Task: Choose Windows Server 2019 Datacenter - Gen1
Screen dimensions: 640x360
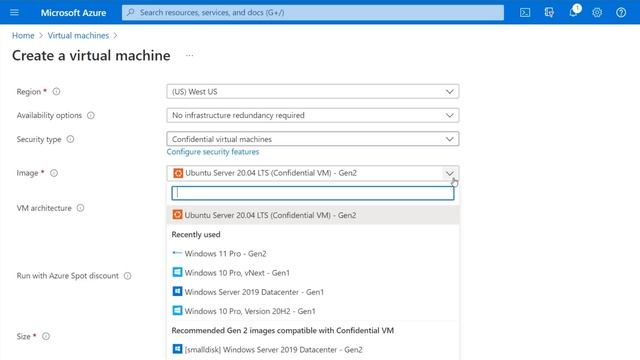Action: pos(313,292)
